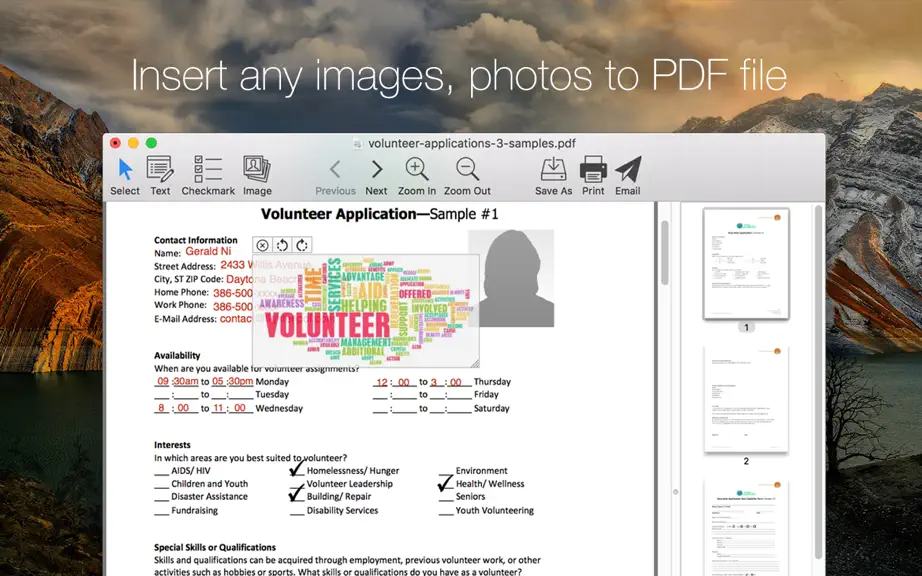Viewport: 922px width, 576px height.
Task: Choose the Select arrow tool
Action: [x=125, y=176]
